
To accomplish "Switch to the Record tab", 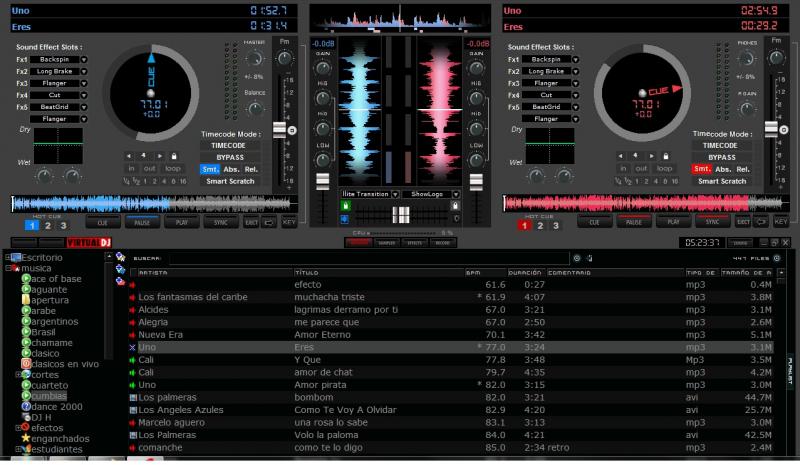I will click(x=442, y=243).
